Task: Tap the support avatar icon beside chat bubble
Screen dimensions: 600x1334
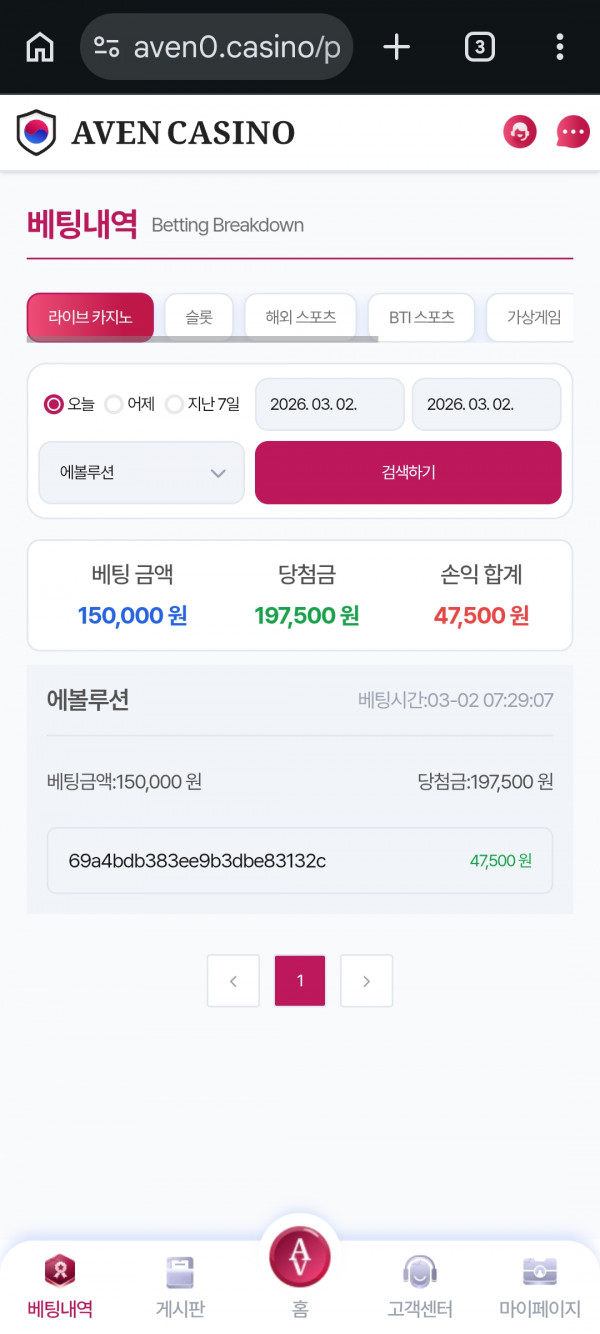Action: (519, 131)
